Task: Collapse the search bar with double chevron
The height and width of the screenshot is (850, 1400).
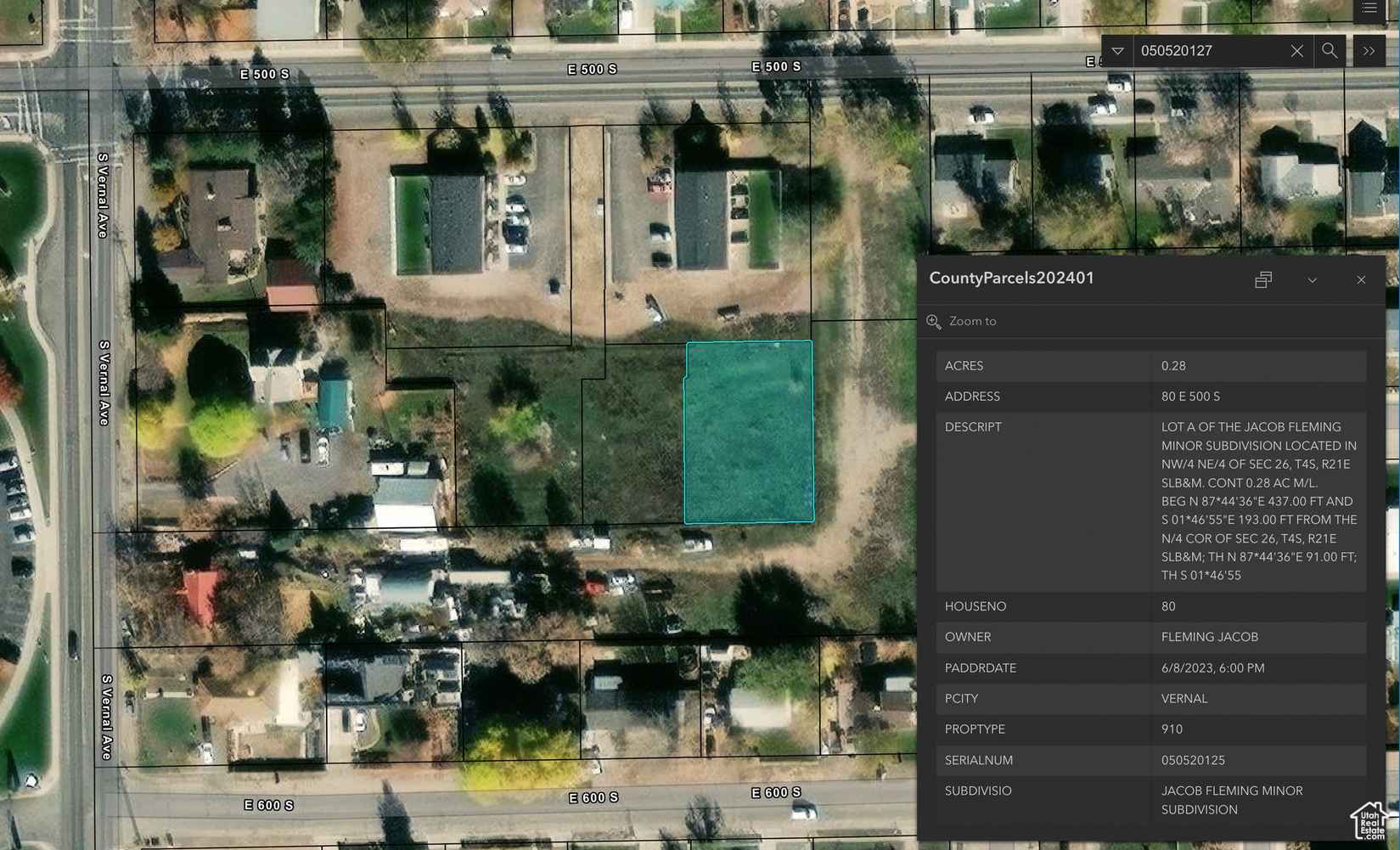Action: 1369,51
